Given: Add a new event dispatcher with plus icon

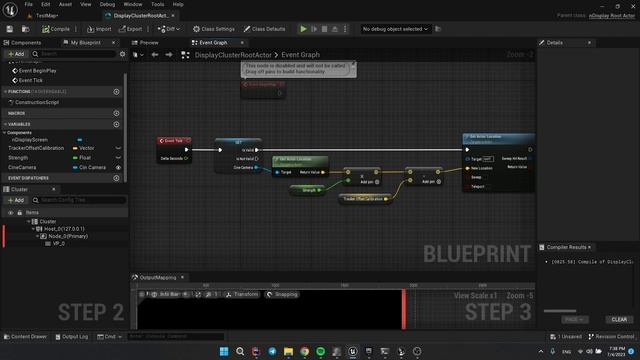Looking at the screenshot, I should pyautogui.click(x=116, y=178).
